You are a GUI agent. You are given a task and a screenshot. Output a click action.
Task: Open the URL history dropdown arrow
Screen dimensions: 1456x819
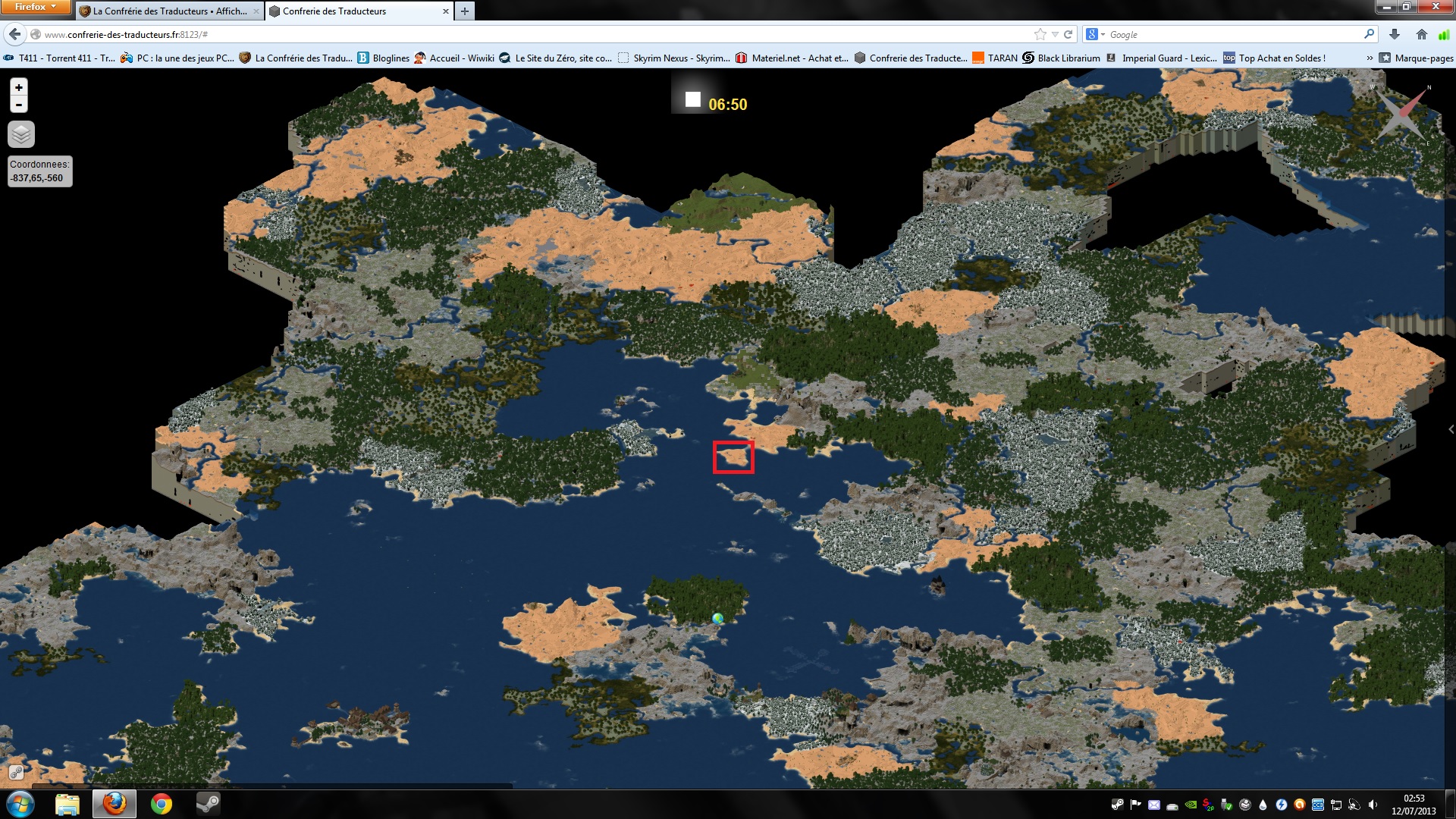point(1055,34)
